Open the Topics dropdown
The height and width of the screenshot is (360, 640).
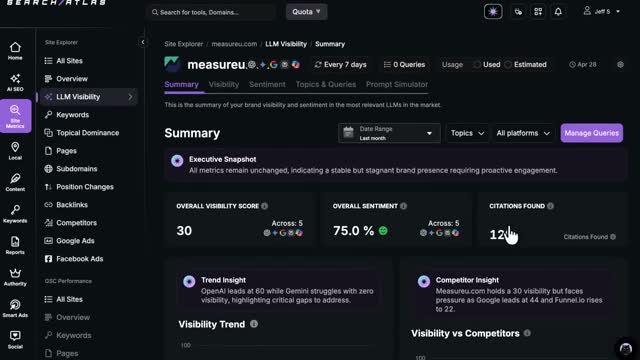point(467,133)
